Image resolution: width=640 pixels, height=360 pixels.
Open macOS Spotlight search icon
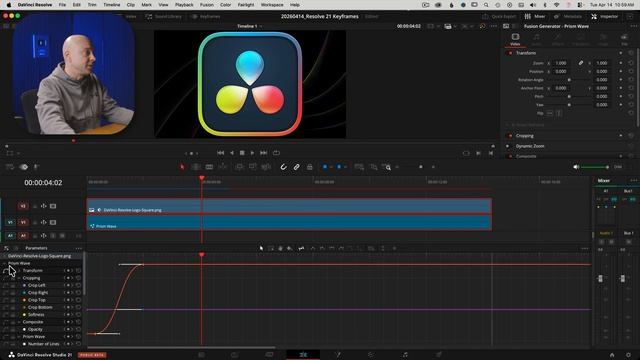486,5
